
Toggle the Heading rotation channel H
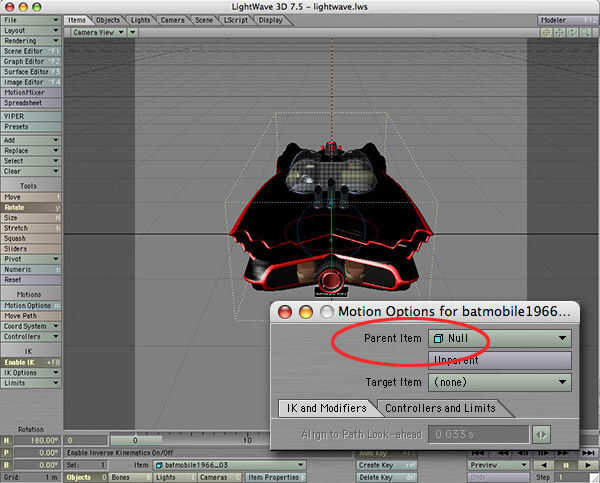pos(6,440)
